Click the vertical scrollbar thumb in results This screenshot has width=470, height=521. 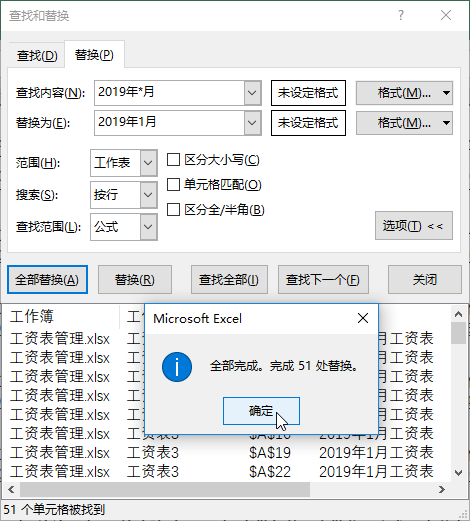click(459, 333)
